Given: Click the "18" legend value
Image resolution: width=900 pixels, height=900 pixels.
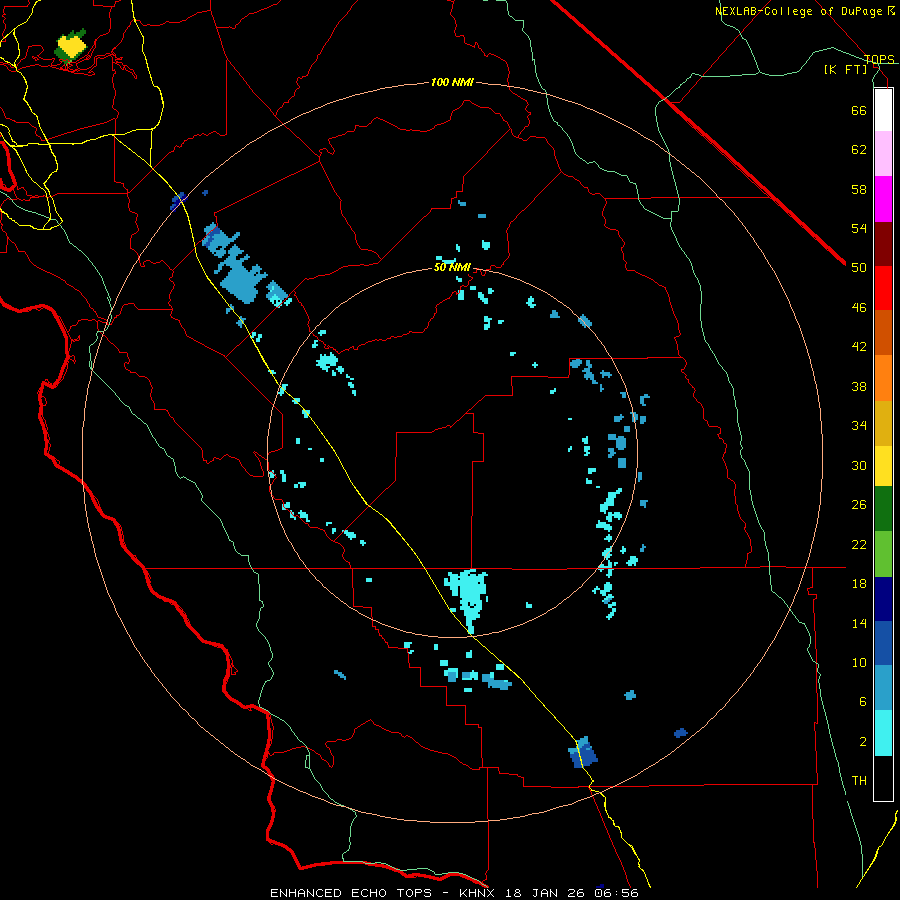Looking at the screenshot, I should [859, 584].
